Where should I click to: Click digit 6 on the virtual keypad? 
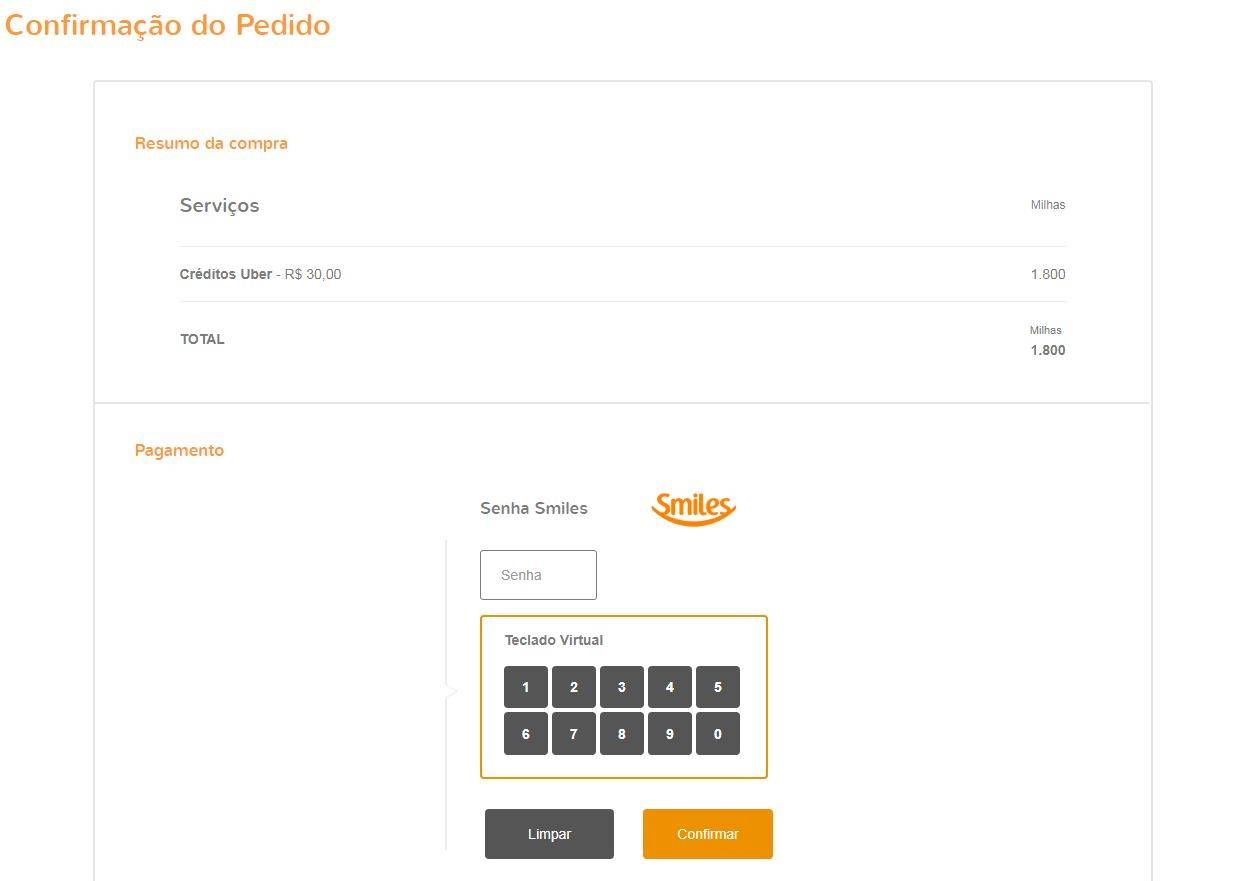[526, 733]
